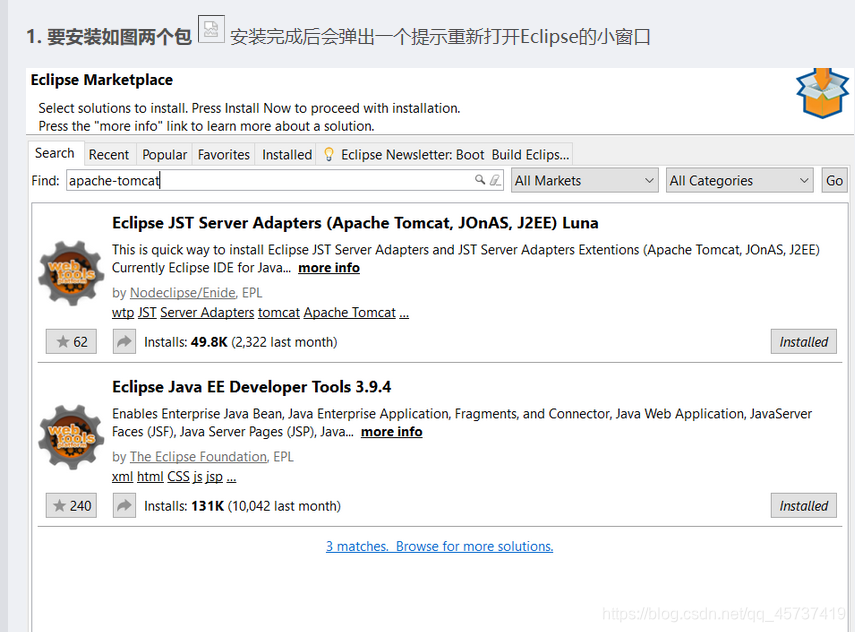Viewport: 855px width, 632px height.
Task: Click the Installed button for JST Server Adapters
Action: [x=803, y=342]
